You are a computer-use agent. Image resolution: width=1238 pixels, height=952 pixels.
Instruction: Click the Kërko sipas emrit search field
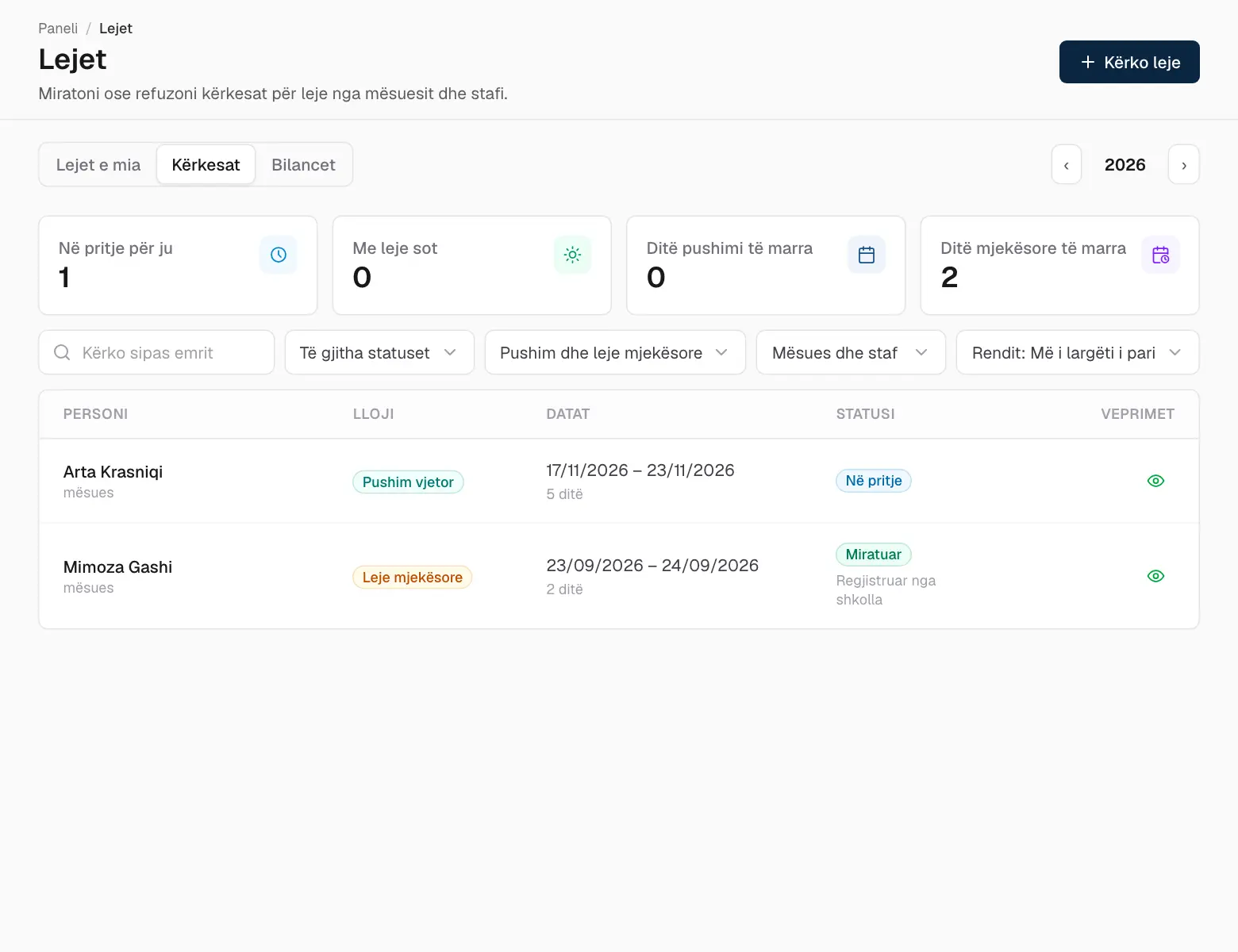coord(156,352)
